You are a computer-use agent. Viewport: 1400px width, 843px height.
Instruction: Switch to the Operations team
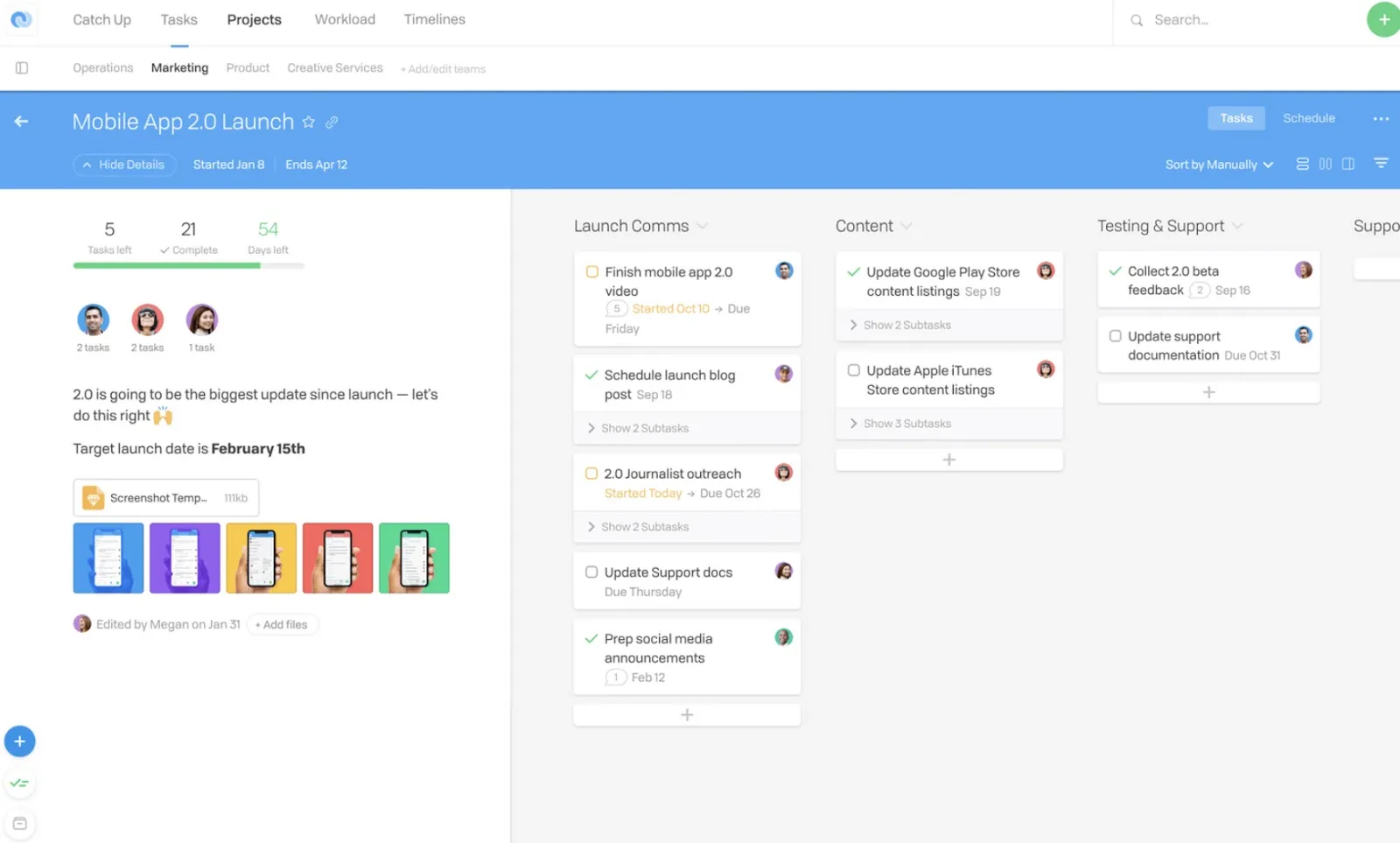click(x=103, y=67)
